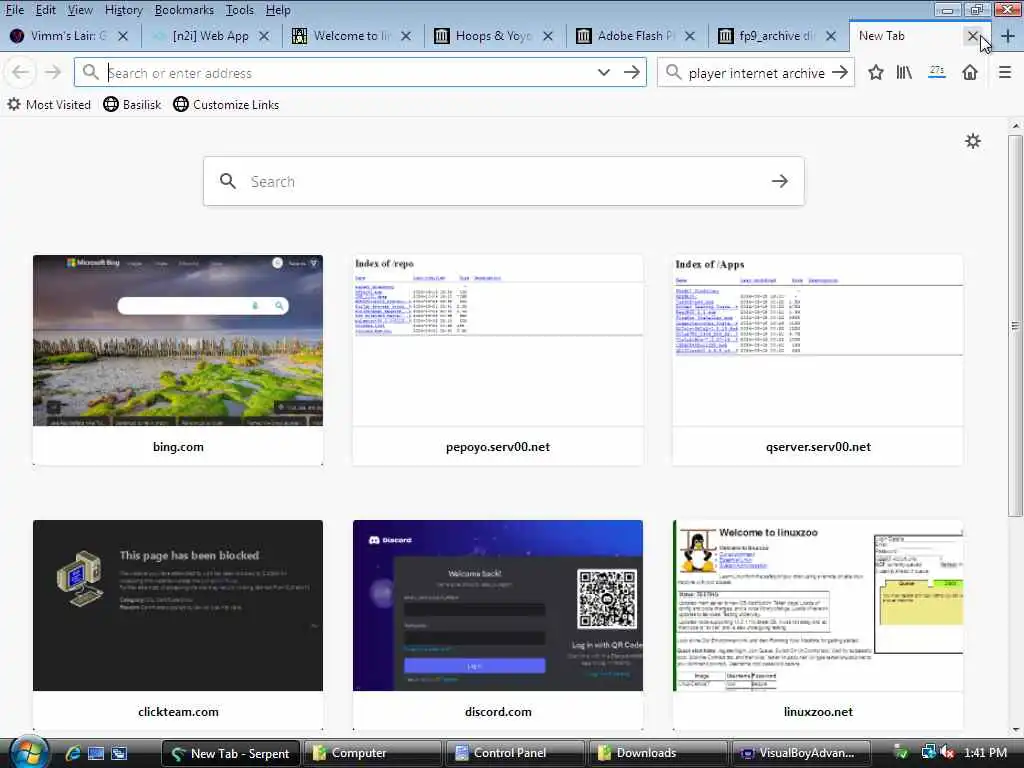Open the Help menu

(278, 10)
